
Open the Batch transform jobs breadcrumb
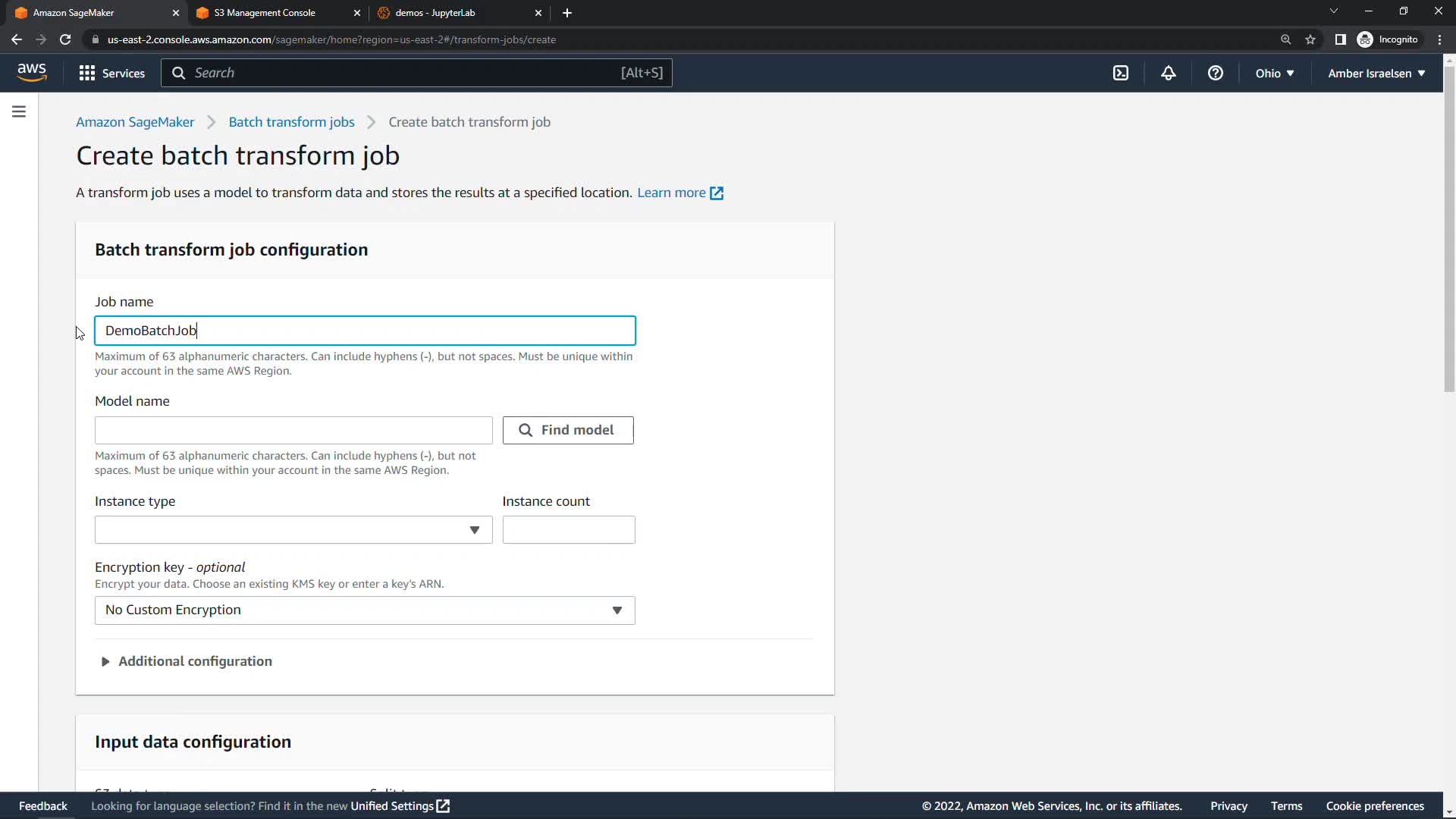tap(291, 122)
